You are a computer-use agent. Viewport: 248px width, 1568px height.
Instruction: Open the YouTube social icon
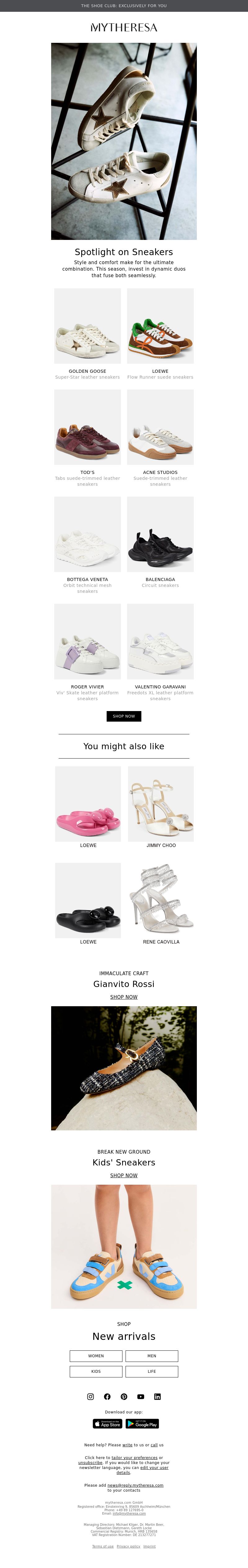point(140,1396)
